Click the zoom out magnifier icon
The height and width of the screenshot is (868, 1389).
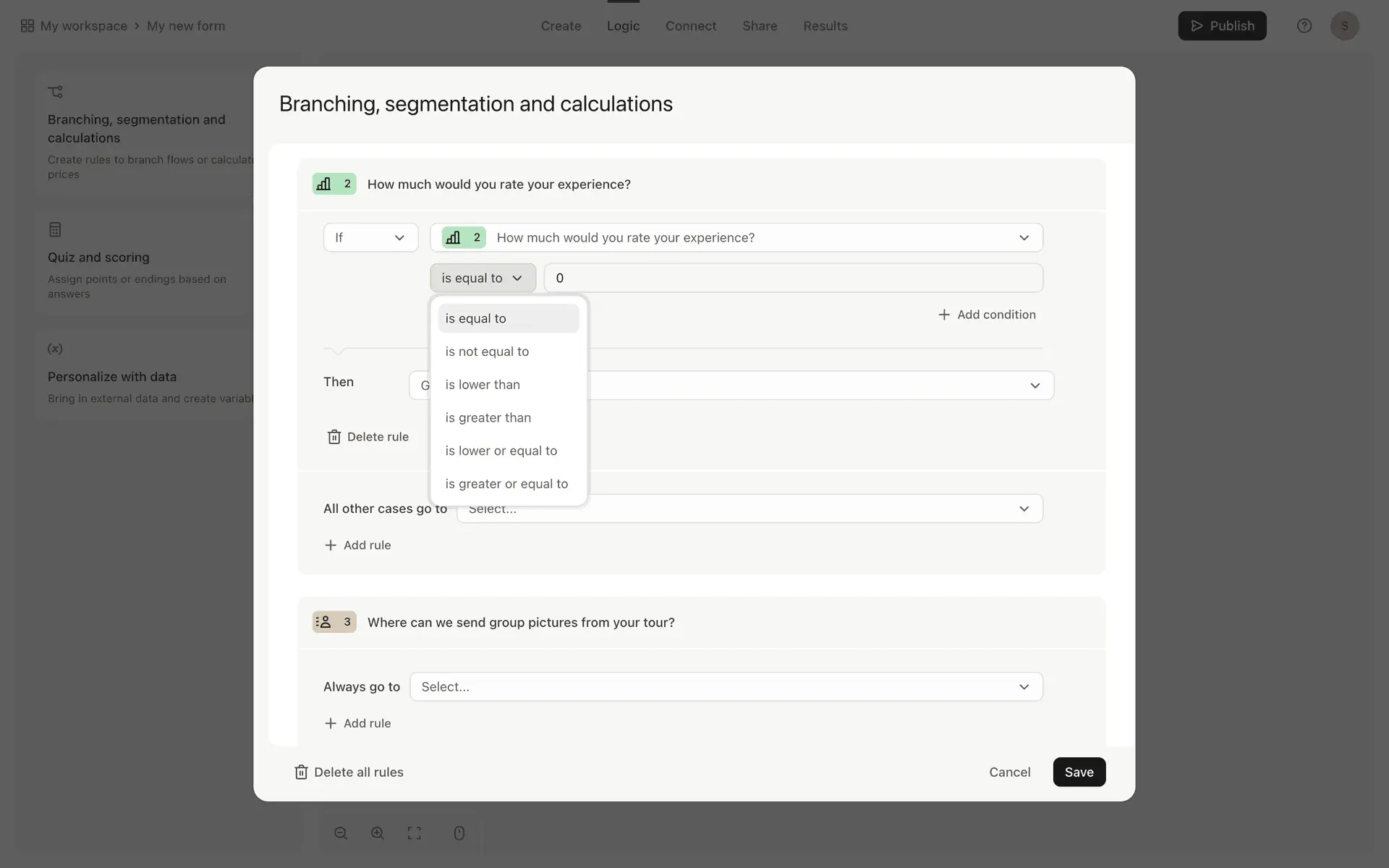point(341,833)
